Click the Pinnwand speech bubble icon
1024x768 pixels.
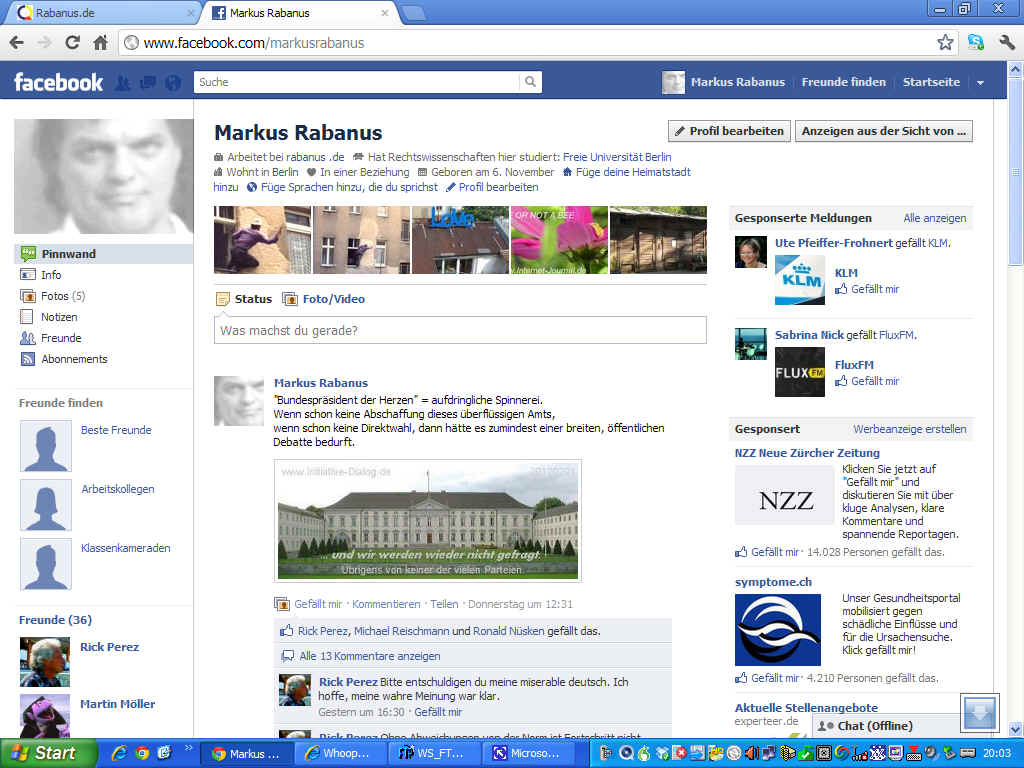[28, 253]
